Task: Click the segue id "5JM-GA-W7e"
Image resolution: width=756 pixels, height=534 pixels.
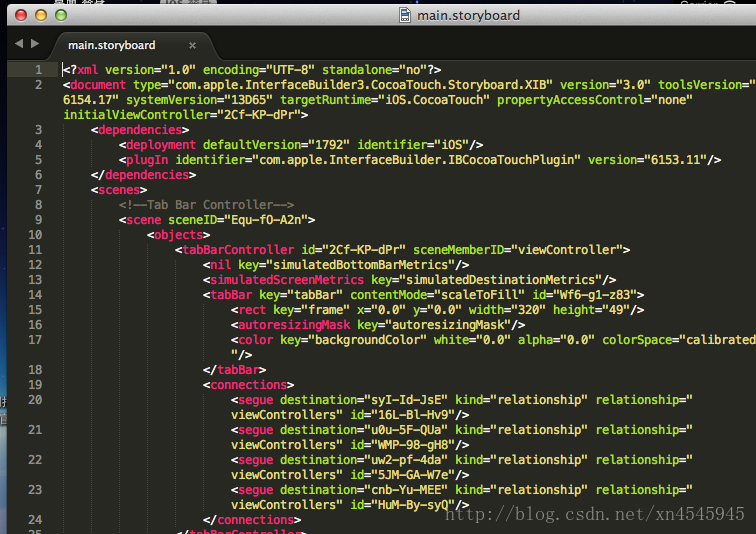Action: tap(413, 475)
